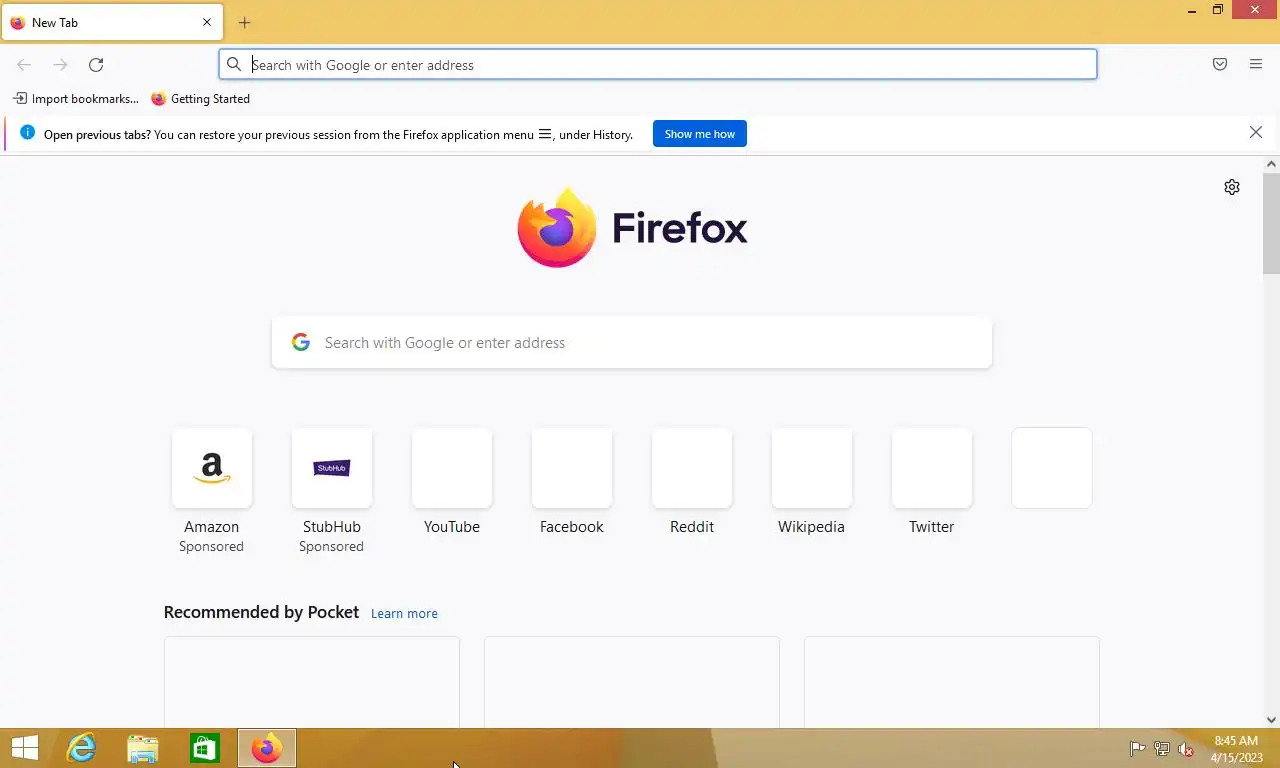Click the info icon in notification bar
1280x768 pixels.
pyautogui.click(x=27, y=133)
